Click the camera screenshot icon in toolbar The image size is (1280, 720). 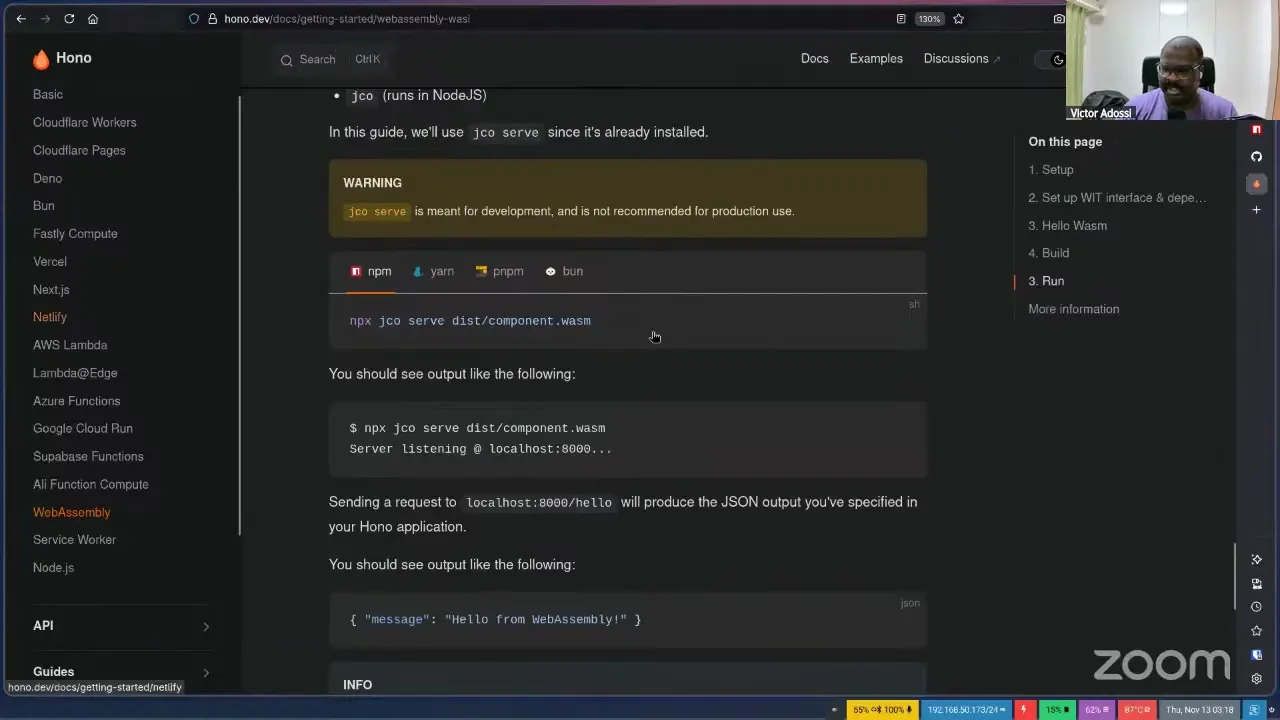point(1059,19)
